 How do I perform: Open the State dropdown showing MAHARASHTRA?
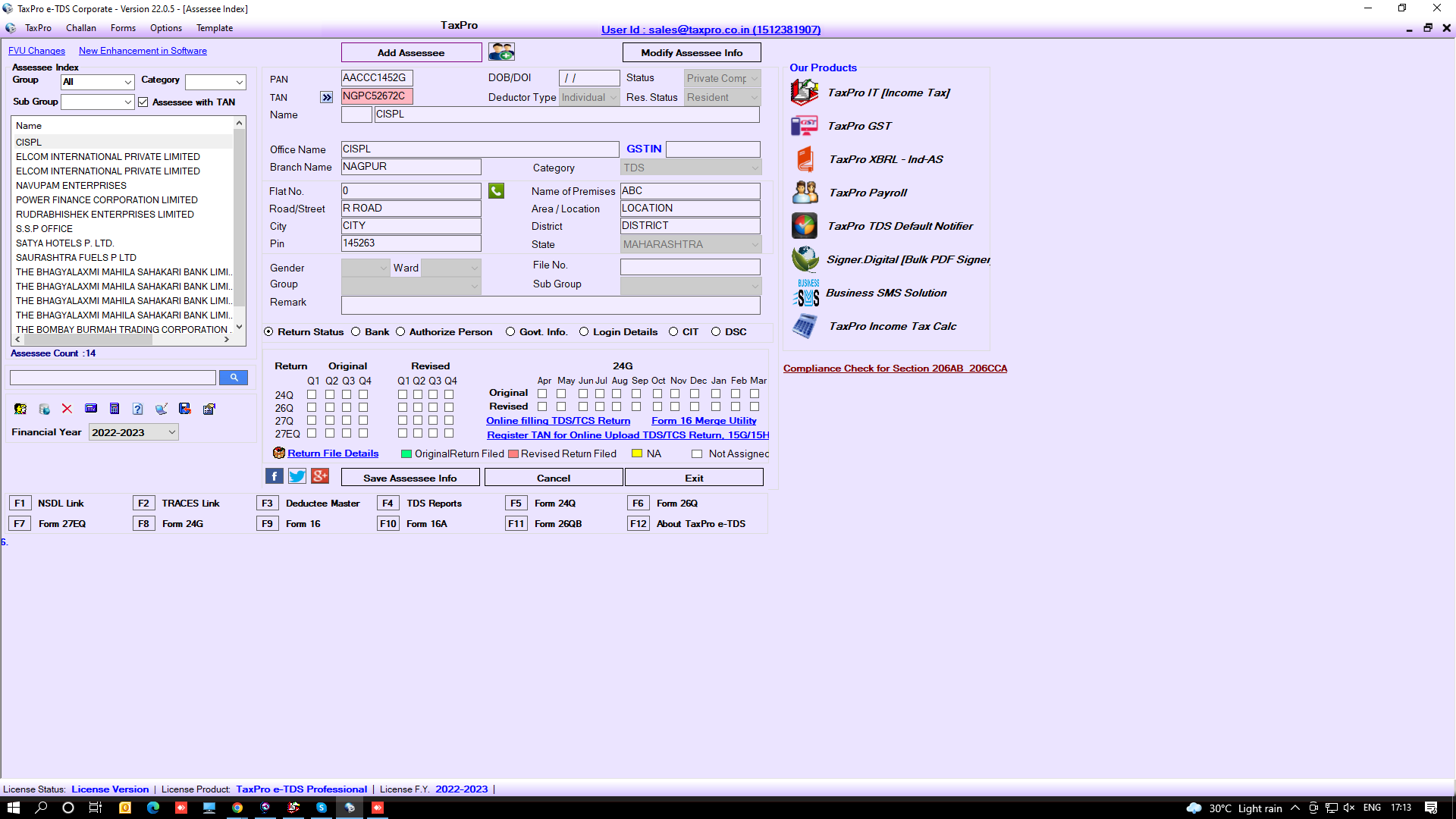tap(691, 244)
